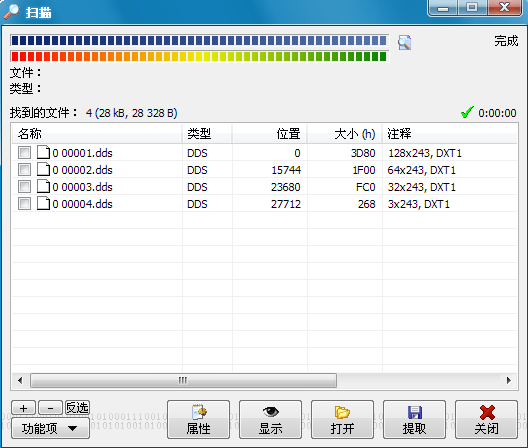The height and width of the screenshot is (448, 528).
Task: Open file using the 打开 folder button
Action: pyautogui.click(x=342, y=419)
